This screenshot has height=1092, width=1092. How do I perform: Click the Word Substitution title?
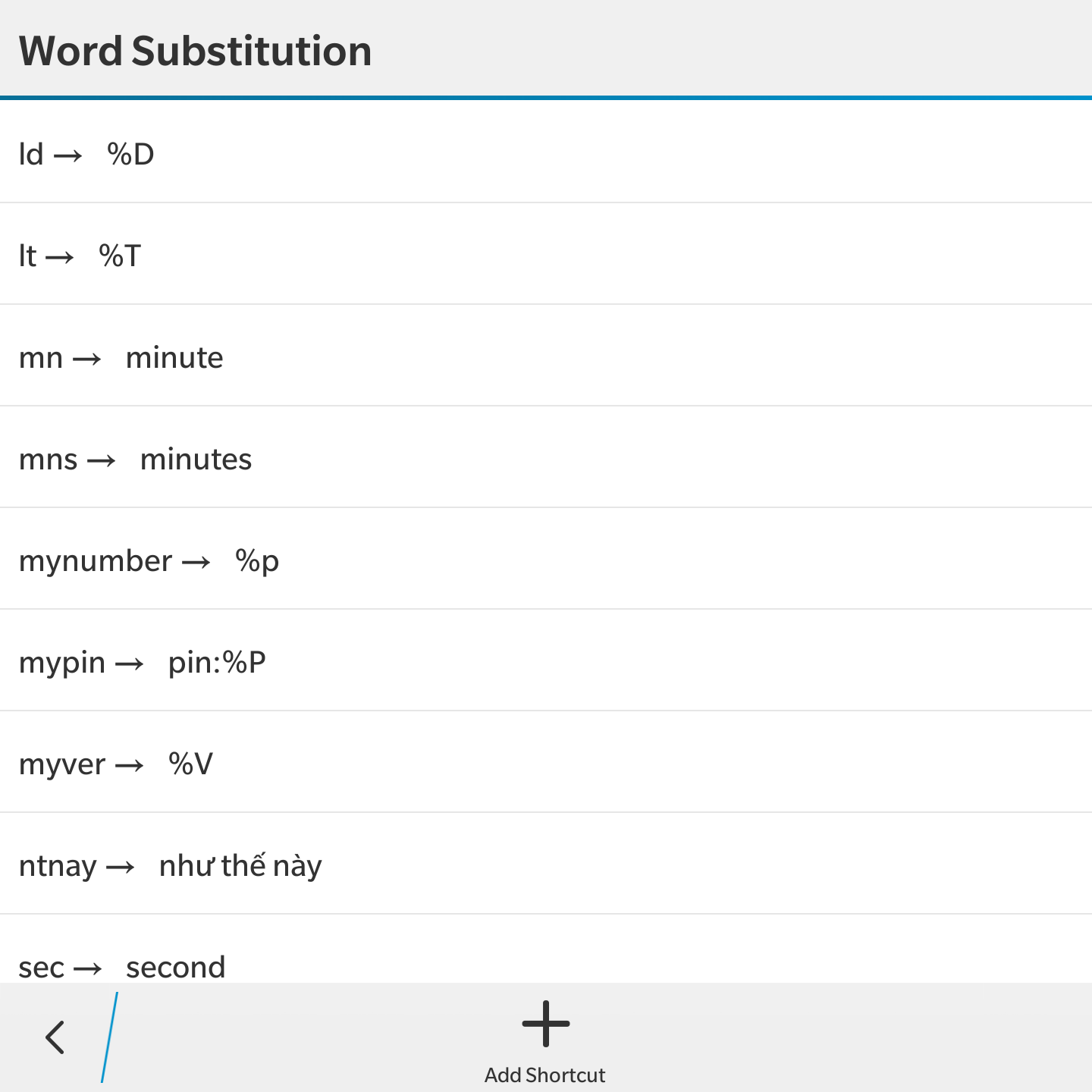(195, 52)
